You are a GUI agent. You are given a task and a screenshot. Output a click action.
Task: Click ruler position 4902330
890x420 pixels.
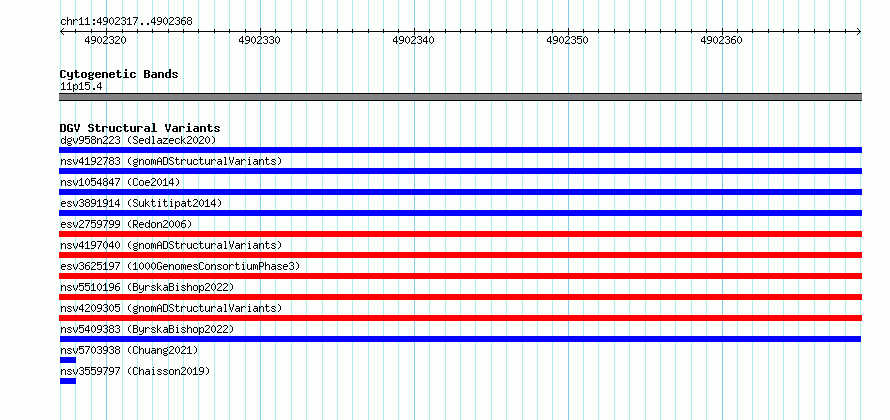[259, 40]
